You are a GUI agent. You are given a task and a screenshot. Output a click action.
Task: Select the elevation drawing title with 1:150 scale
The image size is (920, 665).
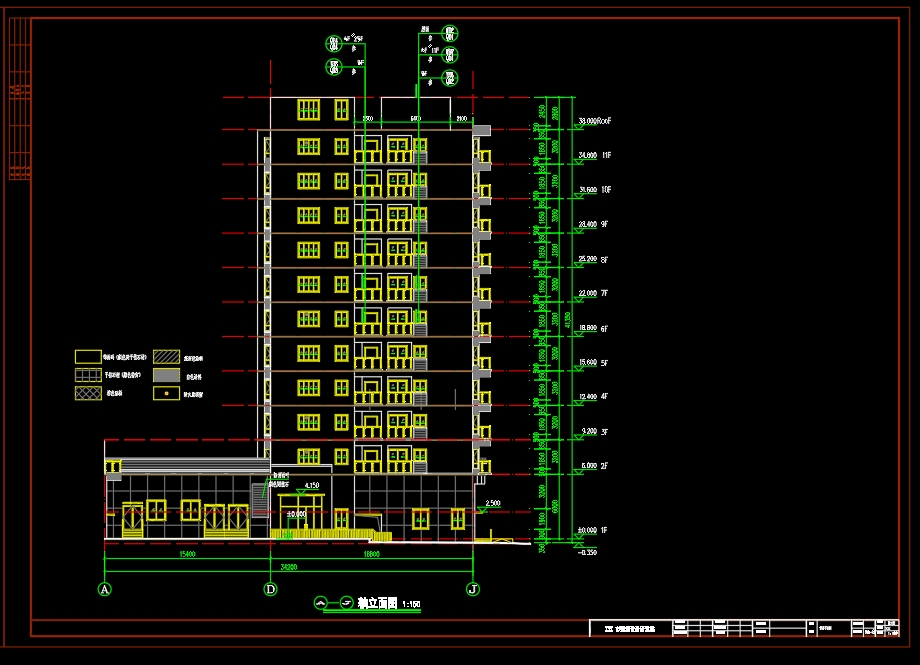(389, 603)
